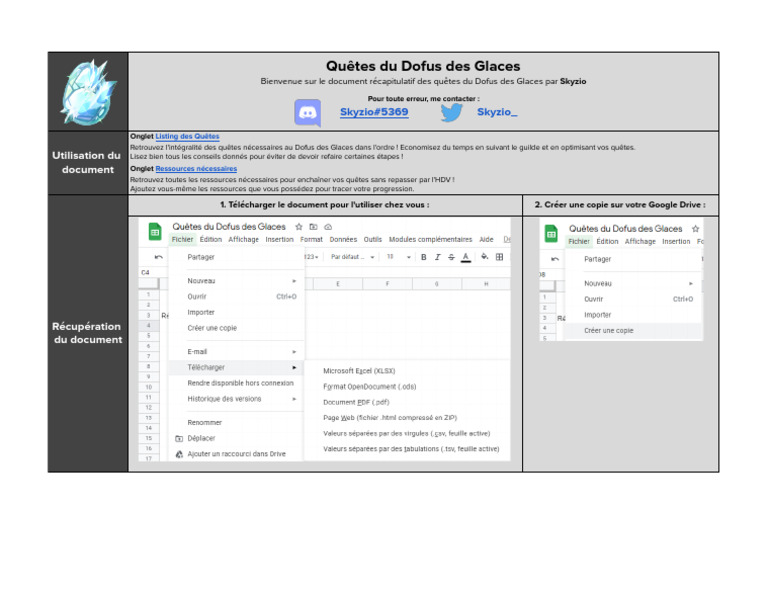Star the document in step 2 screenshot
The image size is (768, 594).
695,229
